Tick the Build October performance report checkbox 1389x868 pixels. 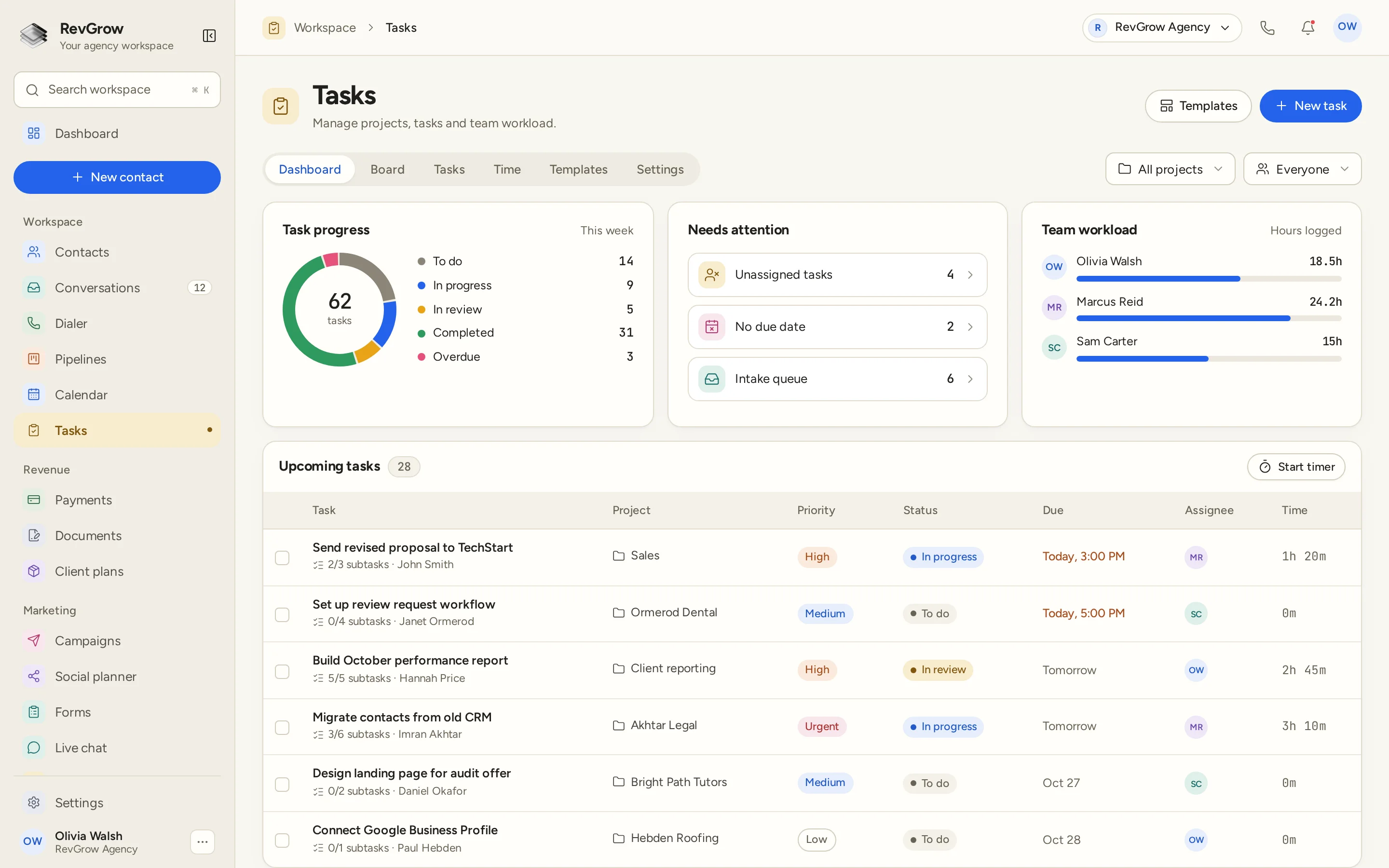[282, 671]
